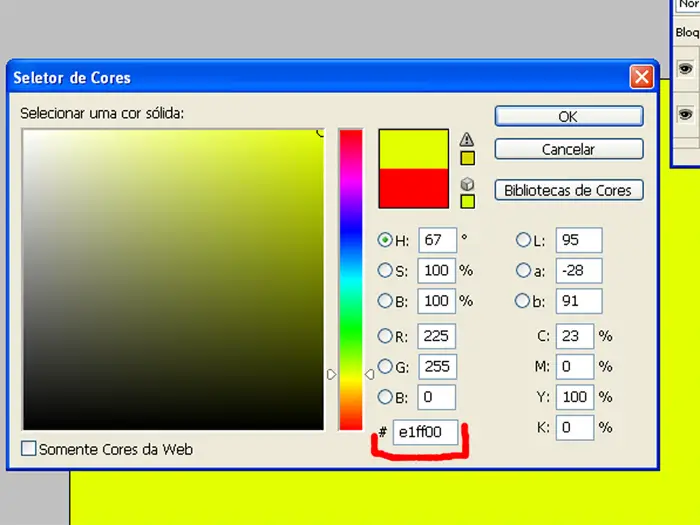Click the gamut-safe swatch below warning triangle

point(467,158)
